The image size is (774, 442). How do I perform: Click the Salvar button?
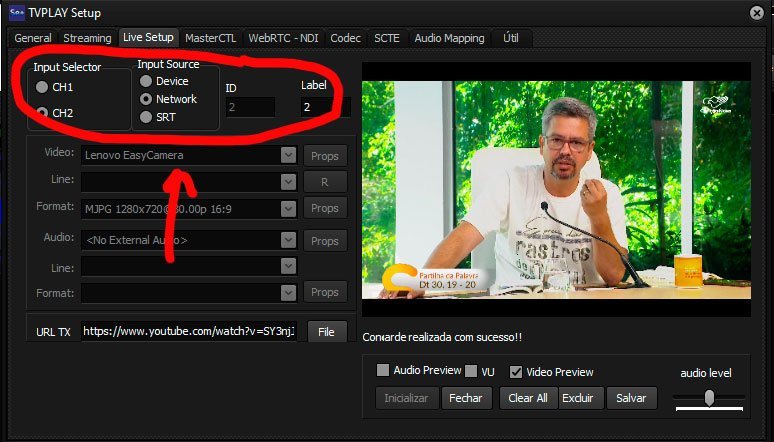pos(631,398)
